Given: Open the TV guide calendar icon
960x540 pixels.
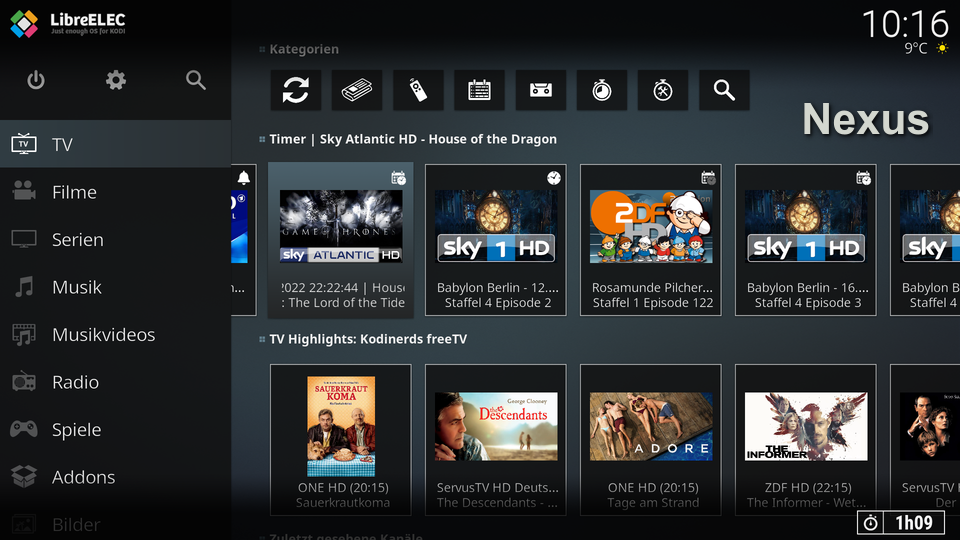Looking at the screenshot, I should (479, 90).
